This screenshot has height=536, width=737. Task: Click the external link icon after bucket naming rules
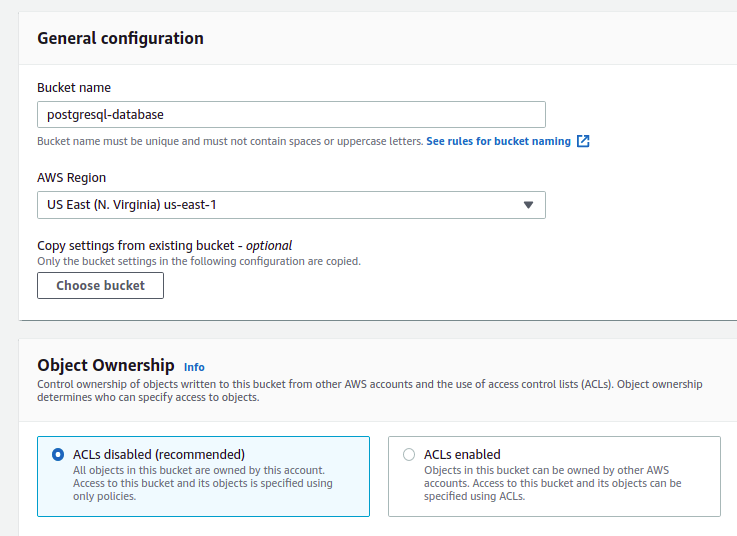(x=583, y=142)
